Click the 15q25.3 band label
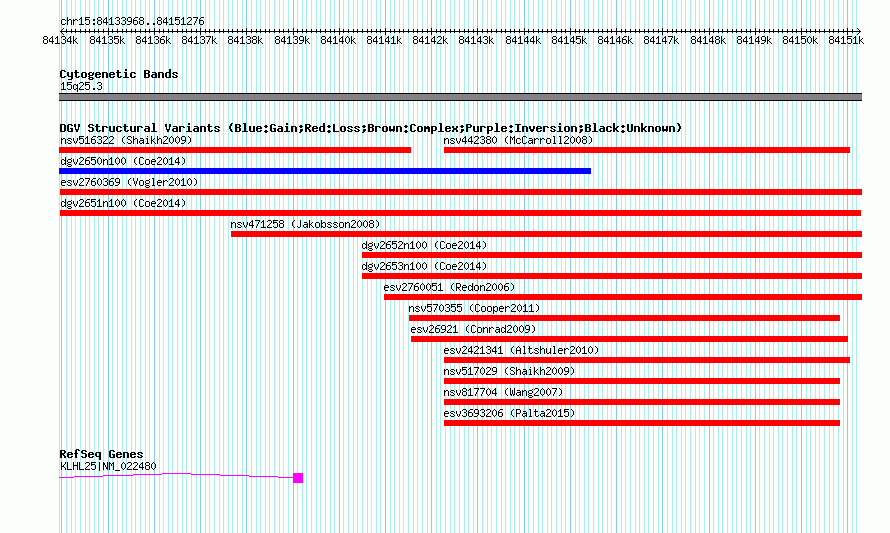This screenshot has height=533, width=890. [81, 86]
